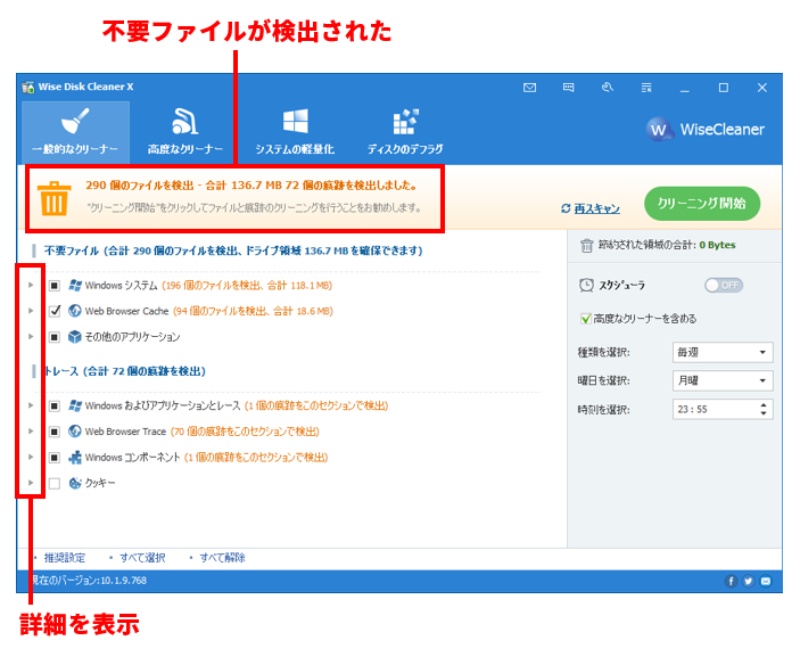
Task: Open the menu list icon in title bar
Action: coord(648,88)
